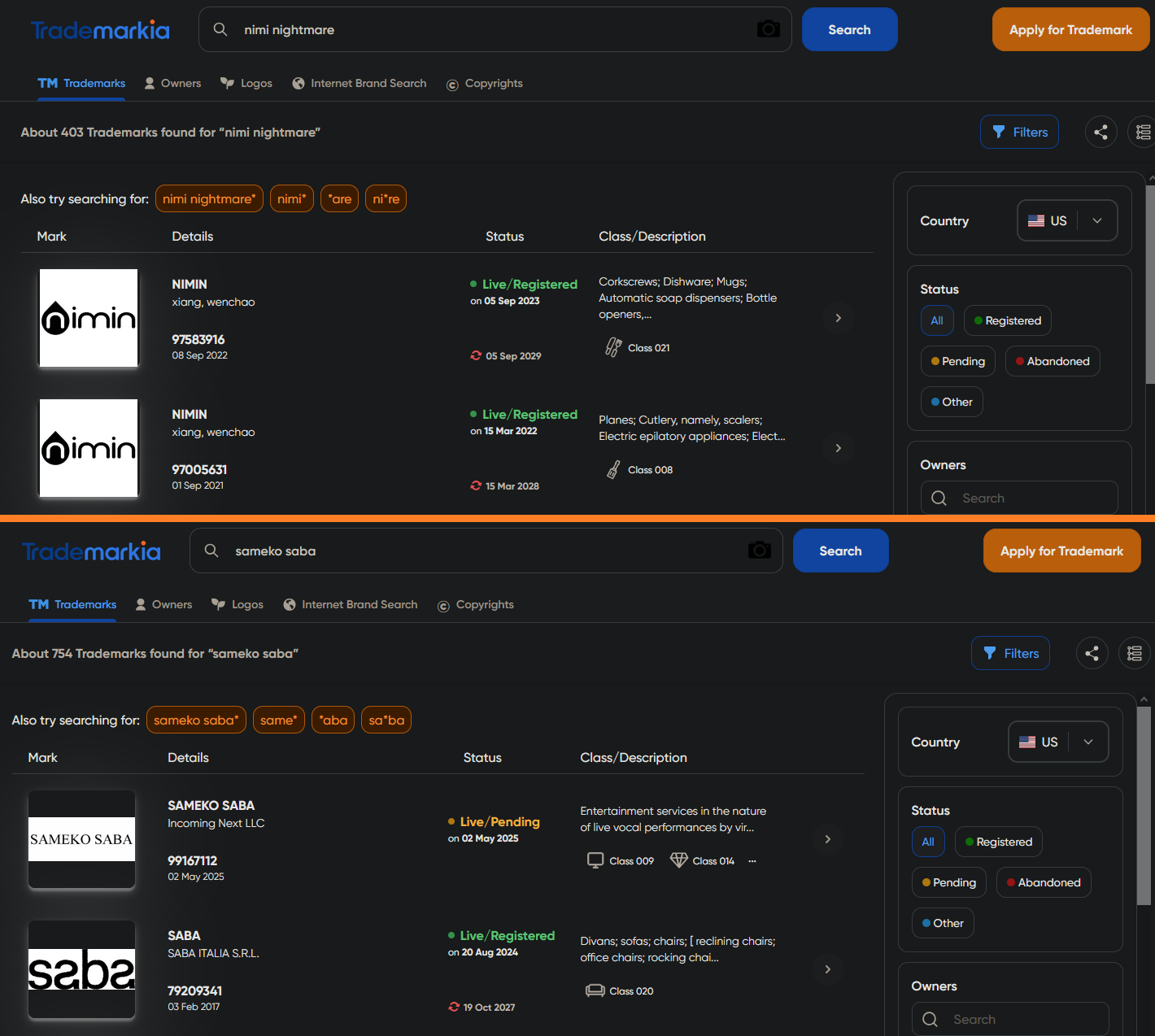This screenshot has height=1036, width=1155.
Task: Click the Class 009 monitor icon
Action: 595,860
